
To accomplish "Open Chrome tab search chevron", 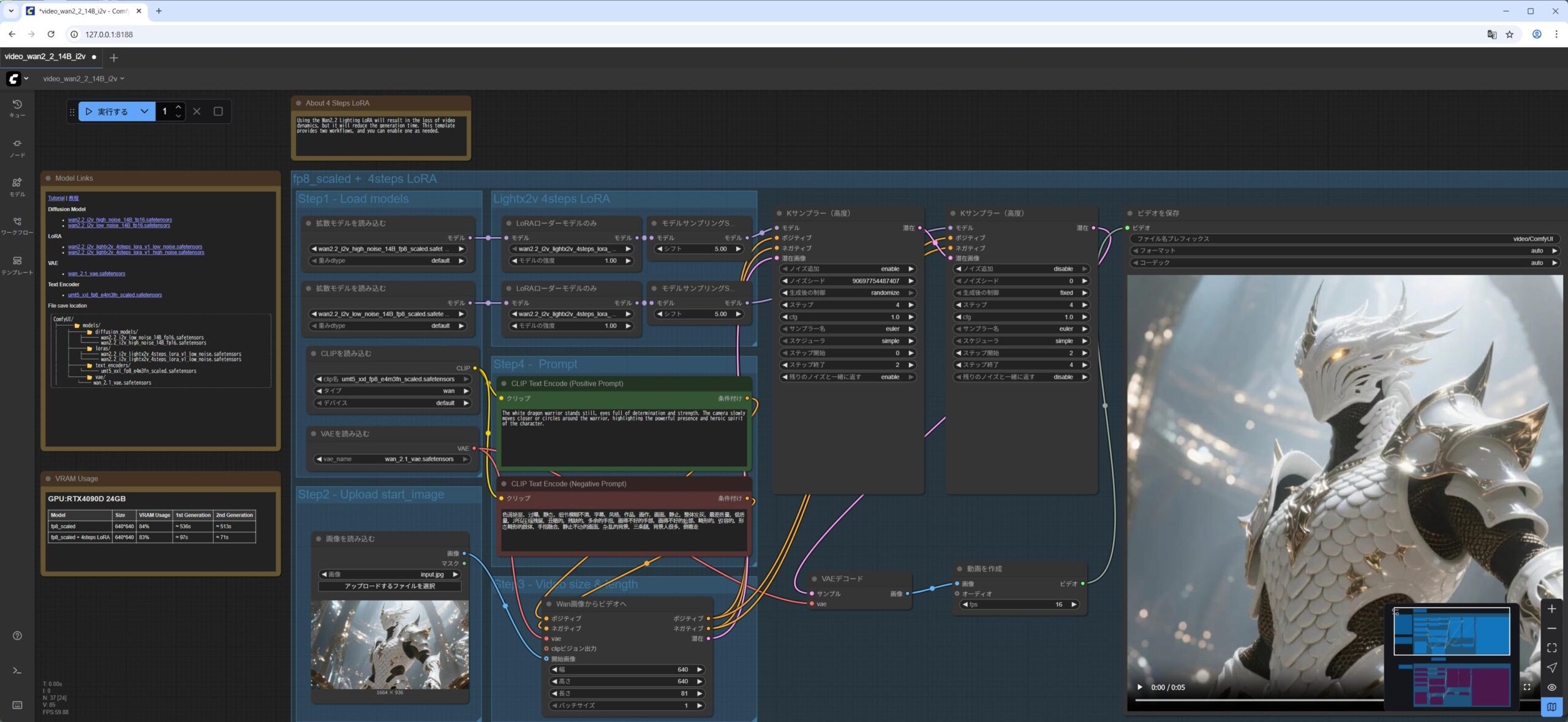I will (x=11, y=11).
